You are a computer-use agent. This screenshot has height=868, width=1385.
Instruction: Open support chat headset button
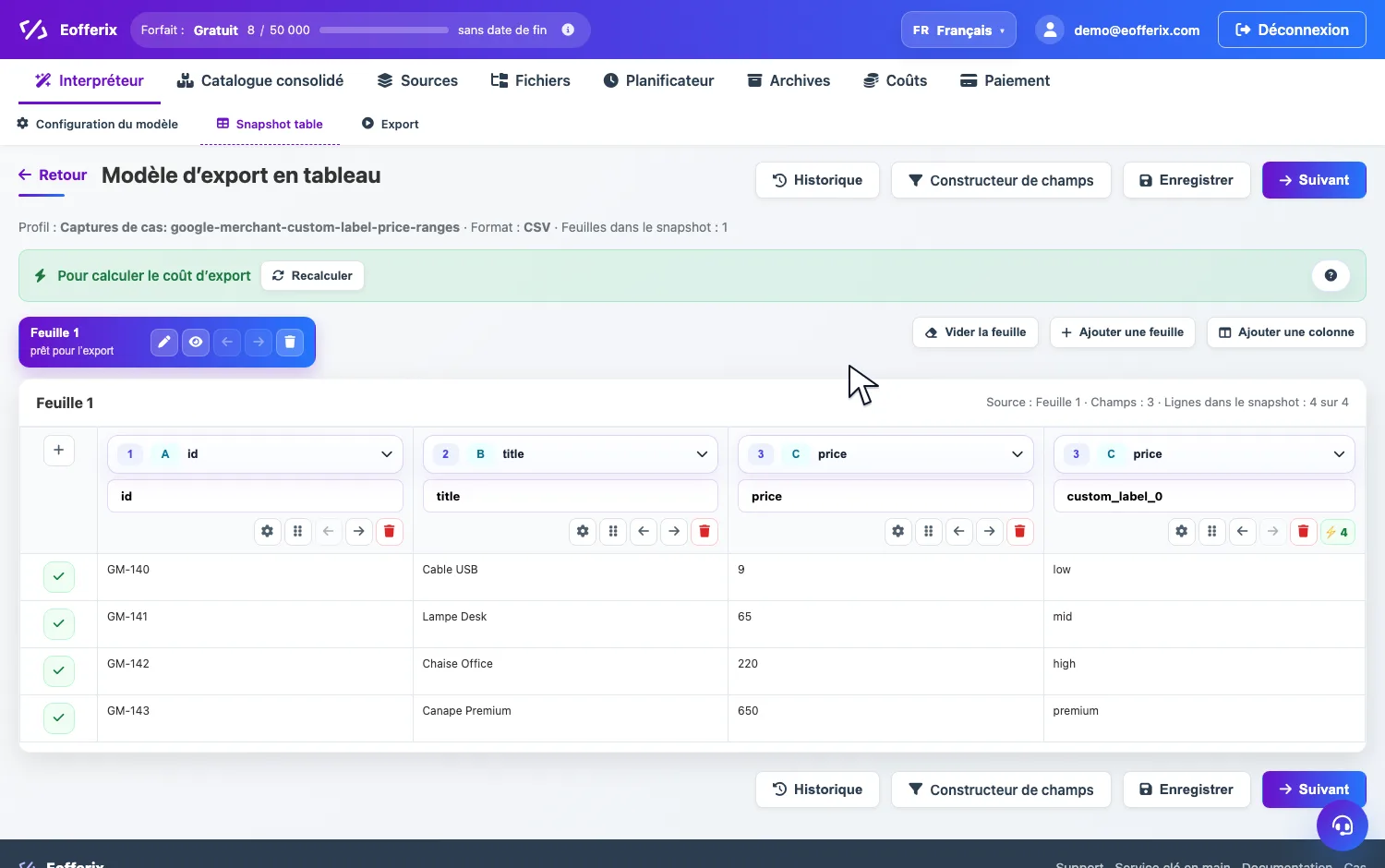(1342, 825)
